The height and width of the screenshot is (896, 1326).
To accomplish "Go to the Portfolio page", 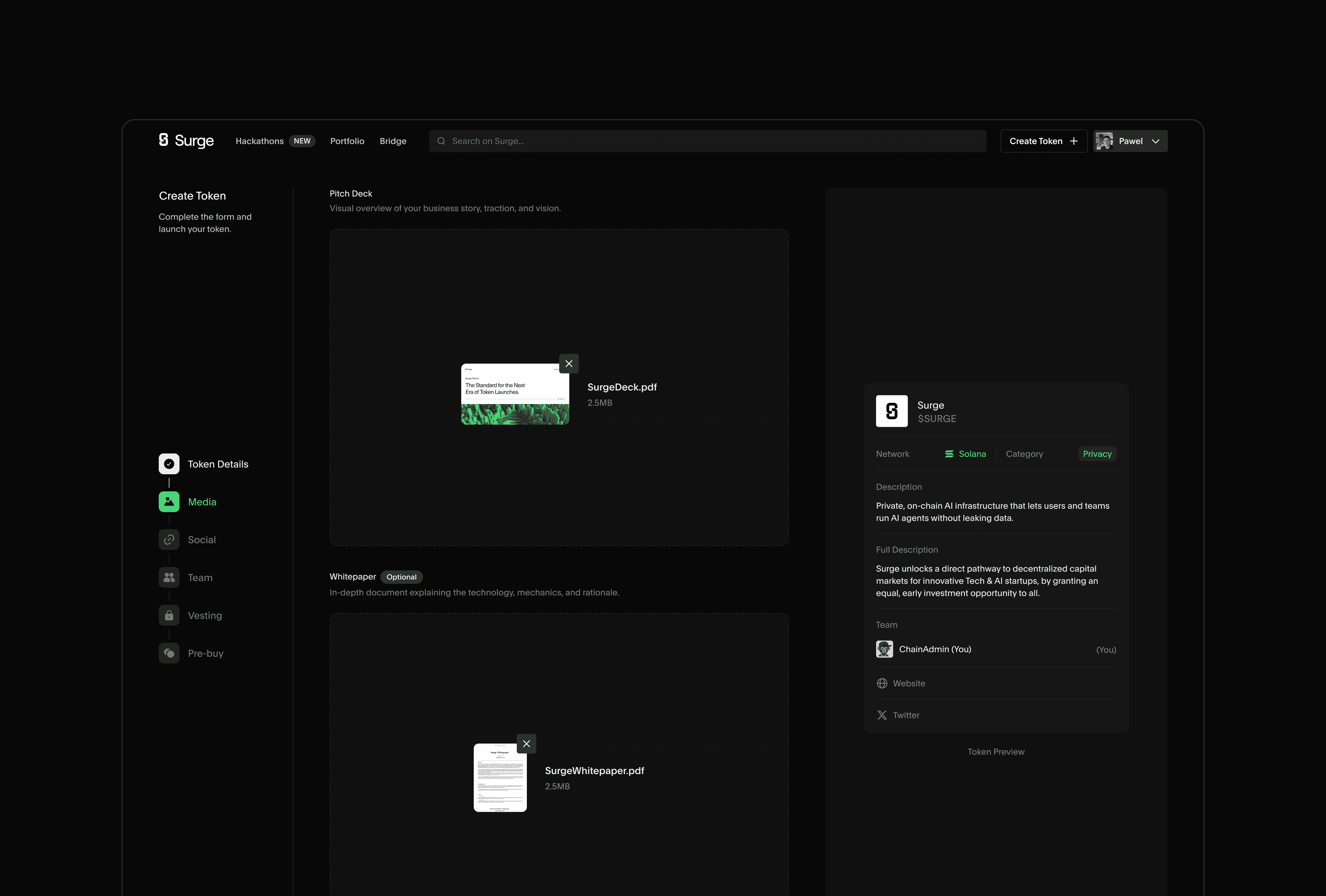I will pyautogui.click(x=347, y=141).
